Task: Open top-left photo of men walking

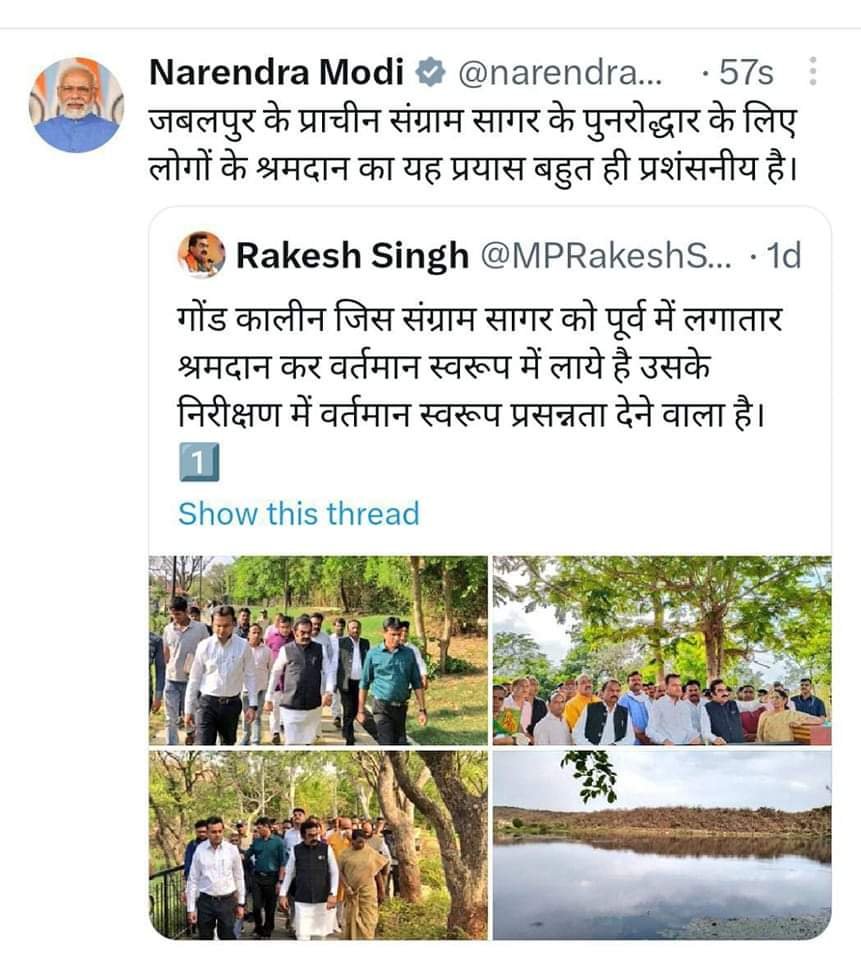Action: (319, 650)
